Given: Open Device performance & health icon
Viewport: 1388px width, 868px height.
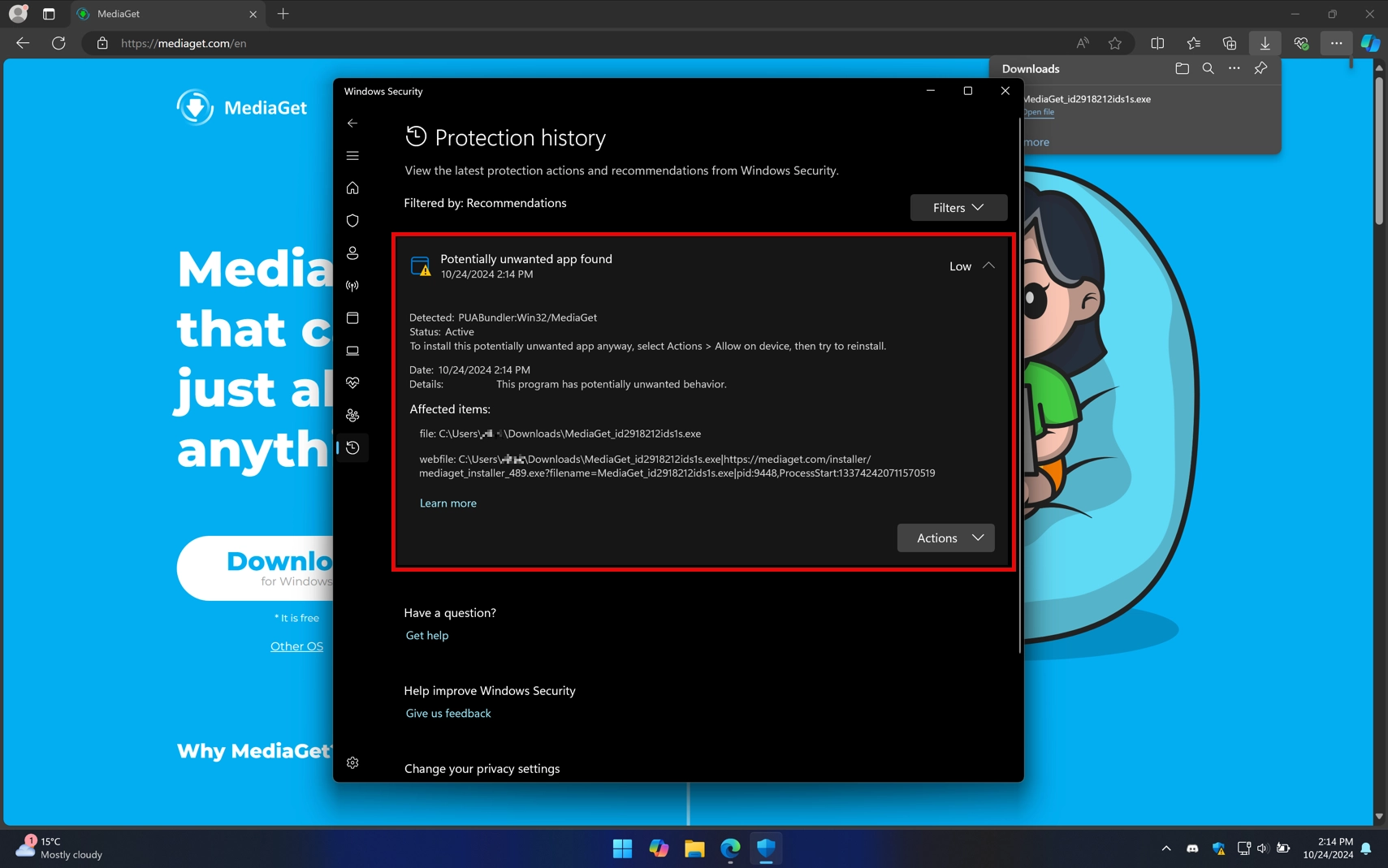Looking at the screenshot, I should (x=352, y=382).
